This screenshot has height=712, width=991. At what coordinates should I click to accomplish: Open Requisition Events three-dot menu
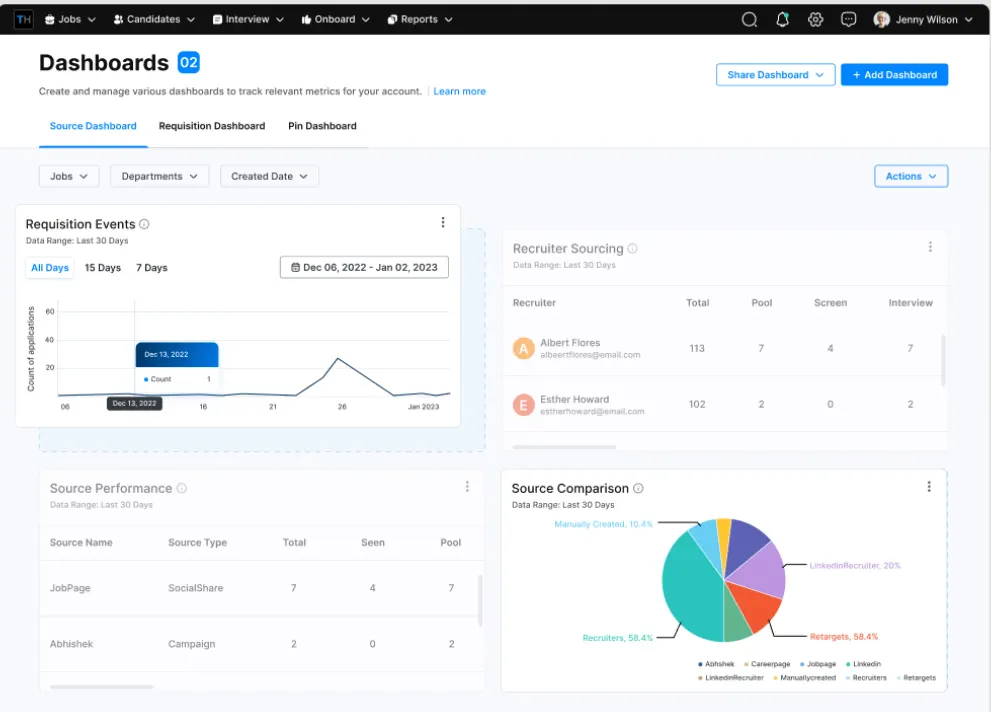point(443,222)
